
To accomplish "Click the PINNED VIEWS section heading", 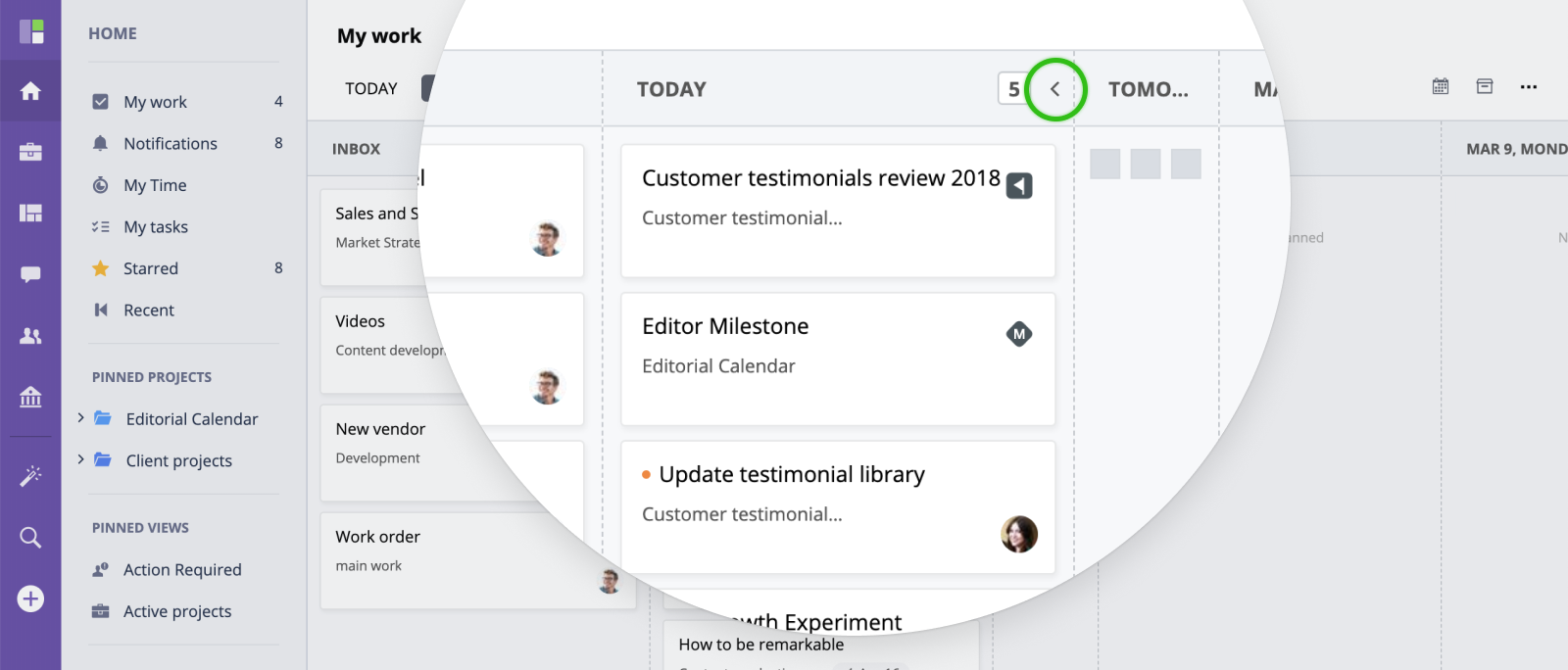I will [x=140, y=527].
